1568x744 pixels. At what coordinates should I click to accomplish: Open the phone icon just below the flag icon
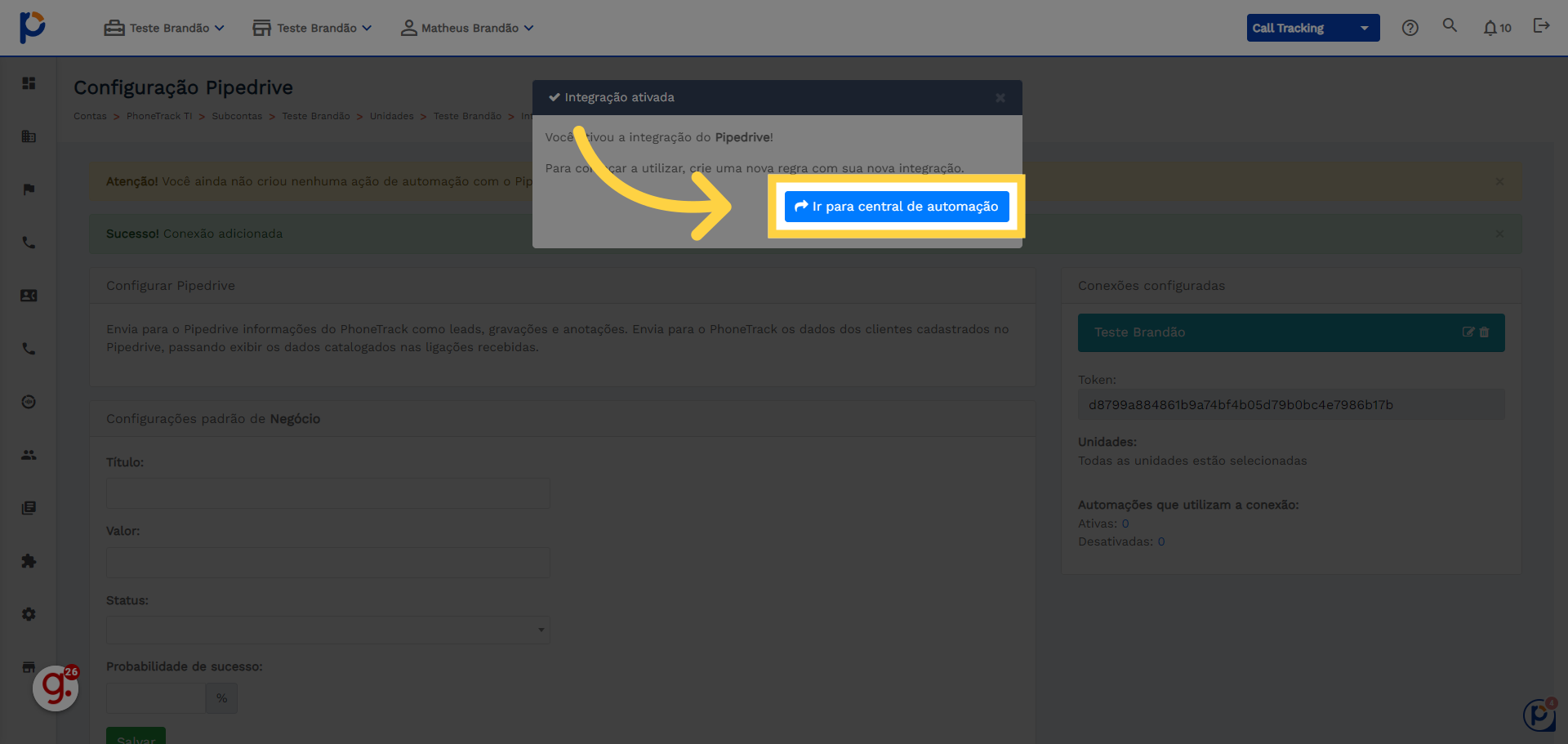click(29, 243)
